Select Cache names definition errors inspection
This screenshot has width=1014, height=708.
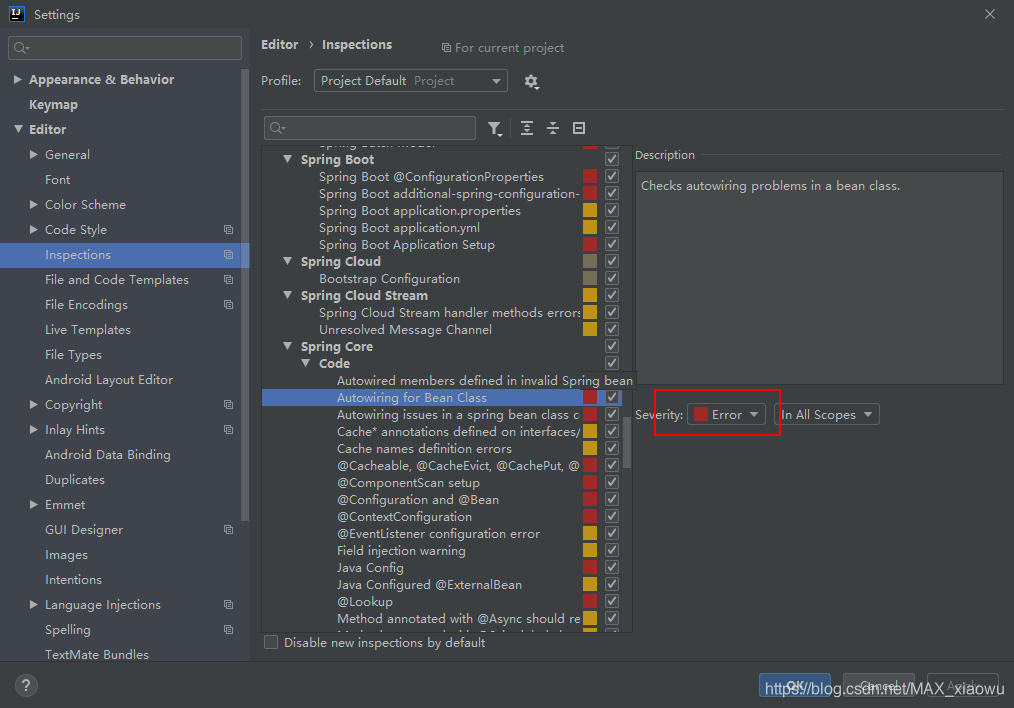[x=424, y=449]
